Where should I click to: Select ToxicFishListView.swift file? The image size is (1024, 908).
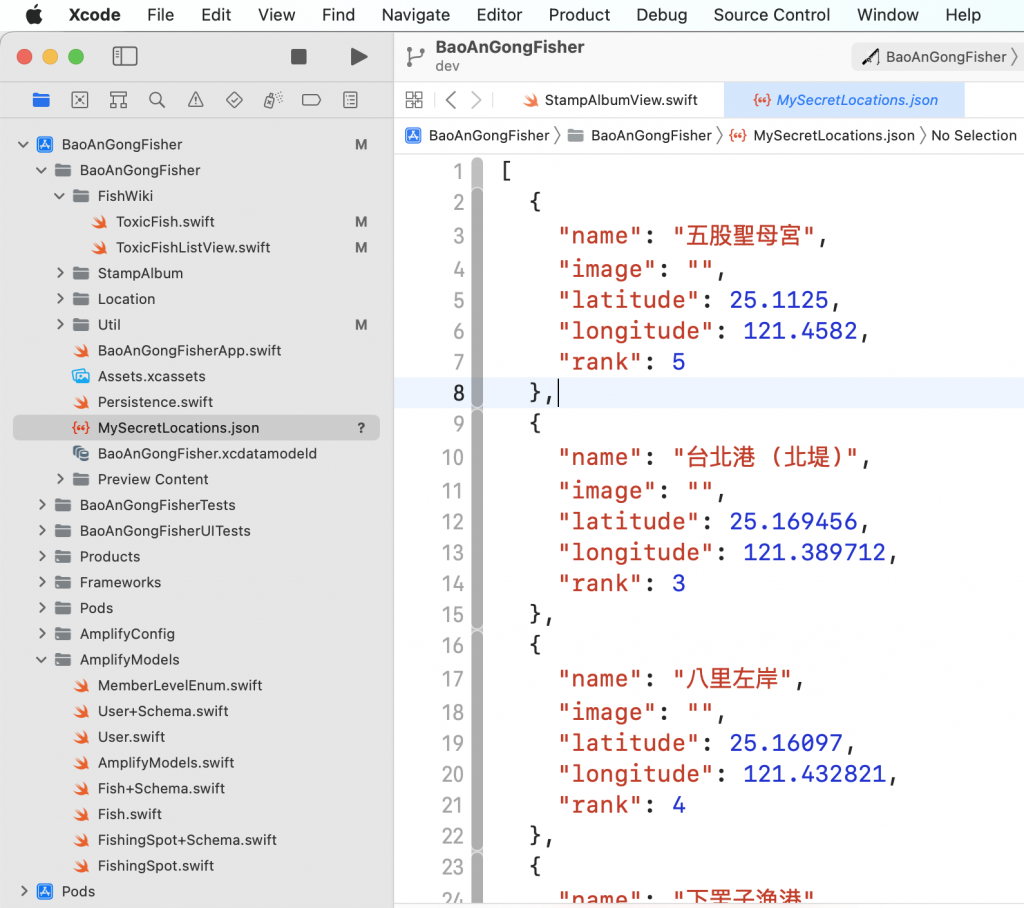[x=193, y=248]
